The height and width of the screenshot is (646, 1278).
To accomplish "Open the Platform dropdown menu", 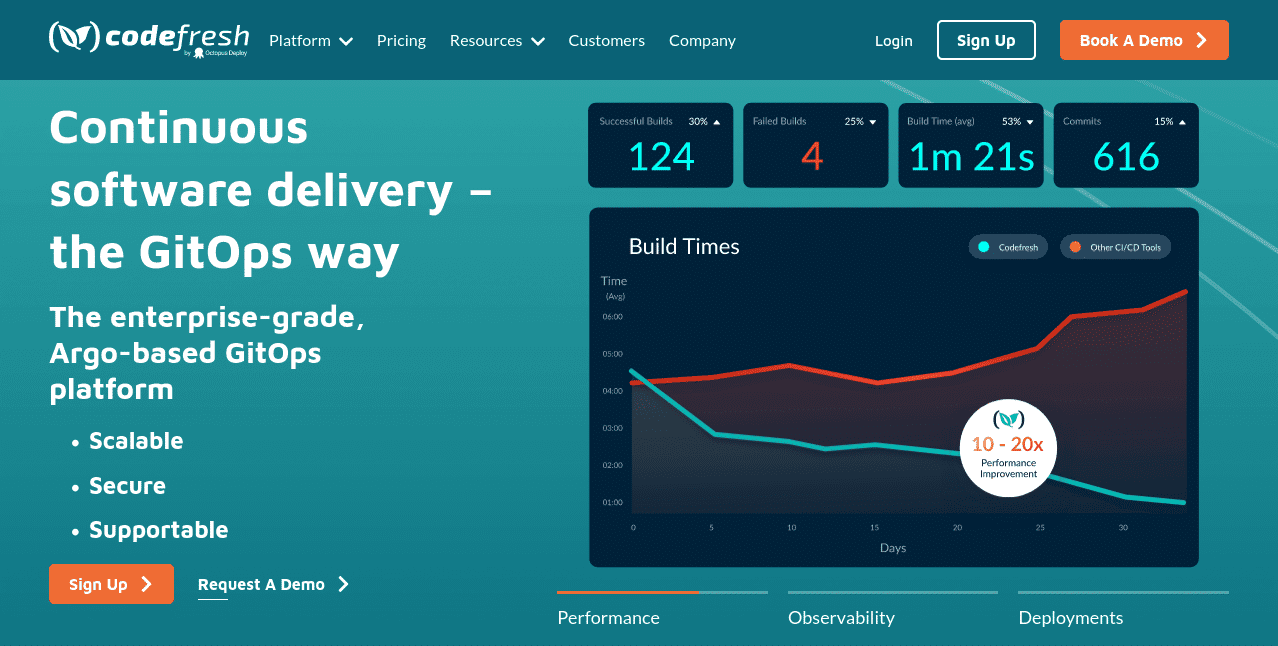I will (310, 40).
